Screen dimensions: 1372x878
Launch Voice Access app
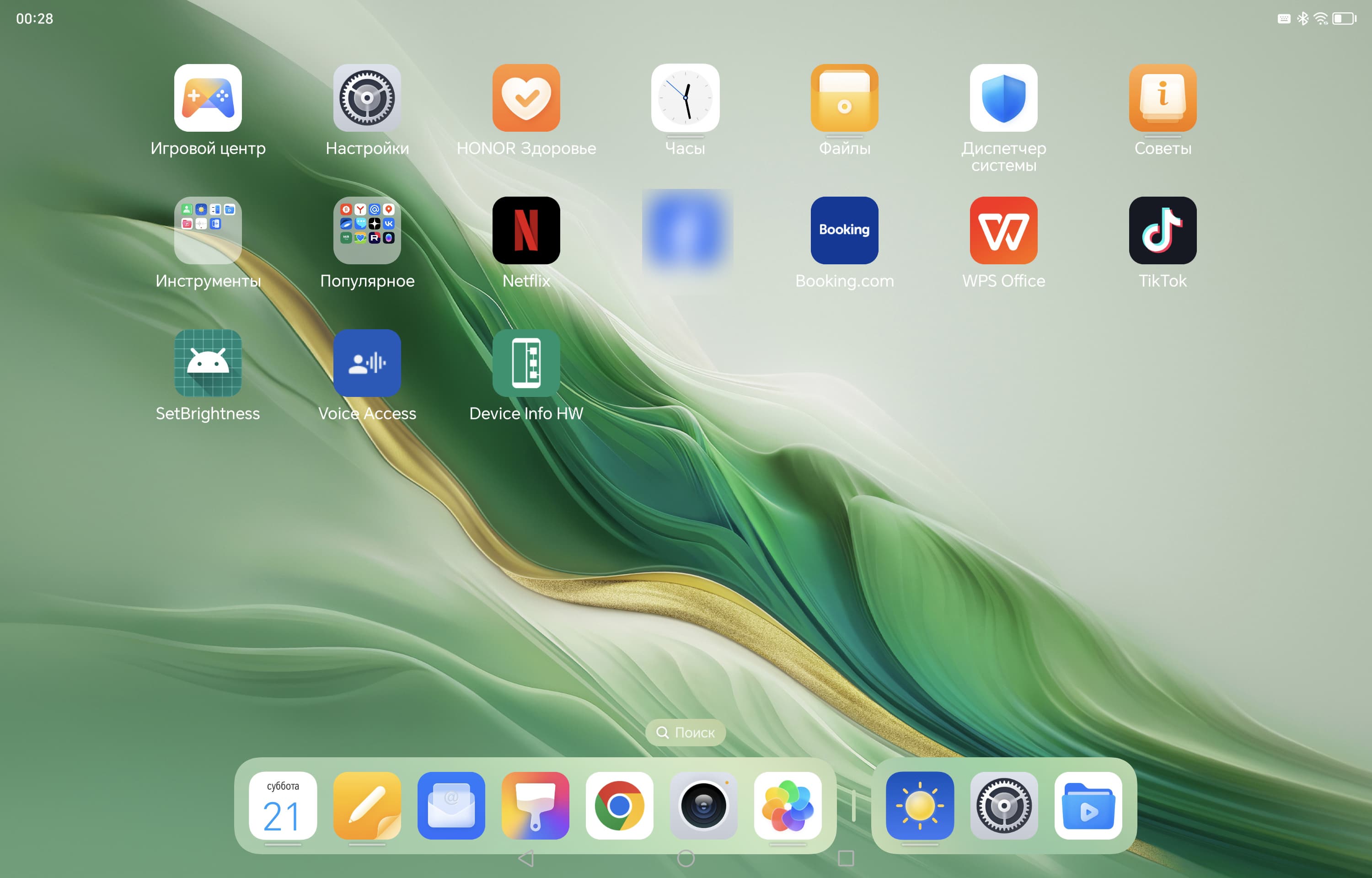click(x=366, y=363)
